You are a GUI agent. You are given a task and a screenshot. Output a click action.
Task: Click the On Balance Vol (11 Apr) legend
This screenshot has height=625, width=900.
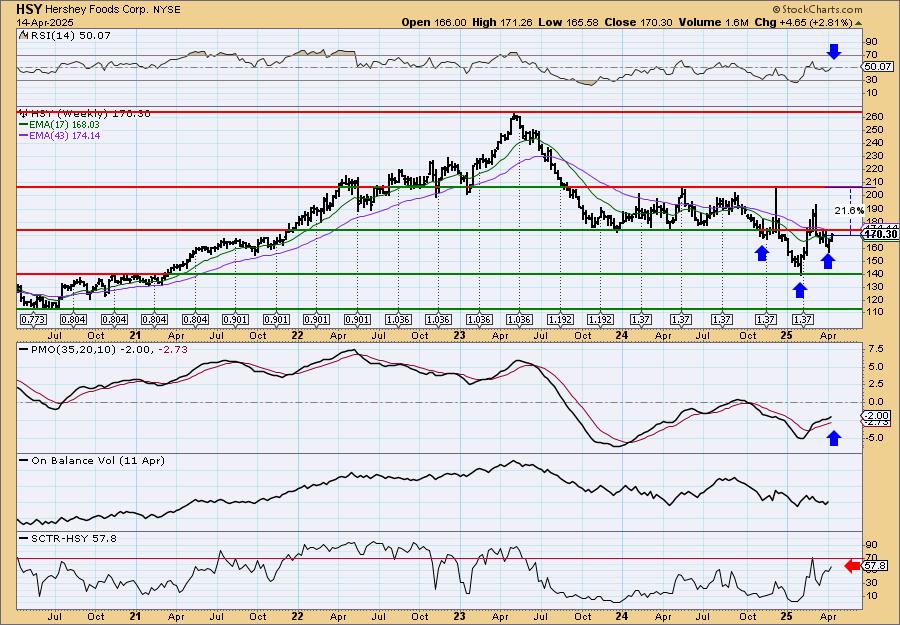pyautogui.click(x=92, y=460)
